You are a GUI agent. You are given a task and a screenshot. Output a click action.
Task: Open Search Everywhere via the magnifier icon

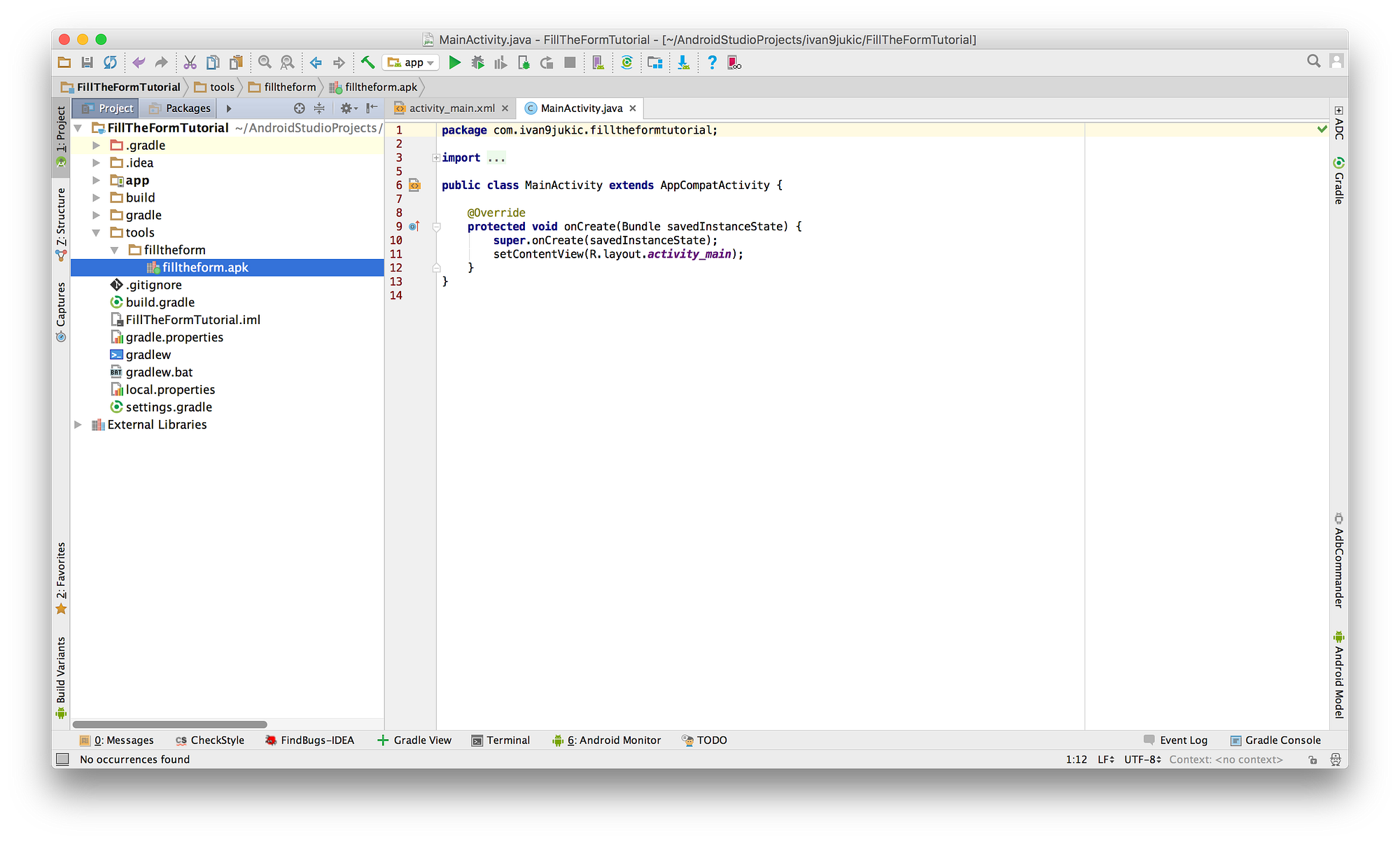[1314, 62]
